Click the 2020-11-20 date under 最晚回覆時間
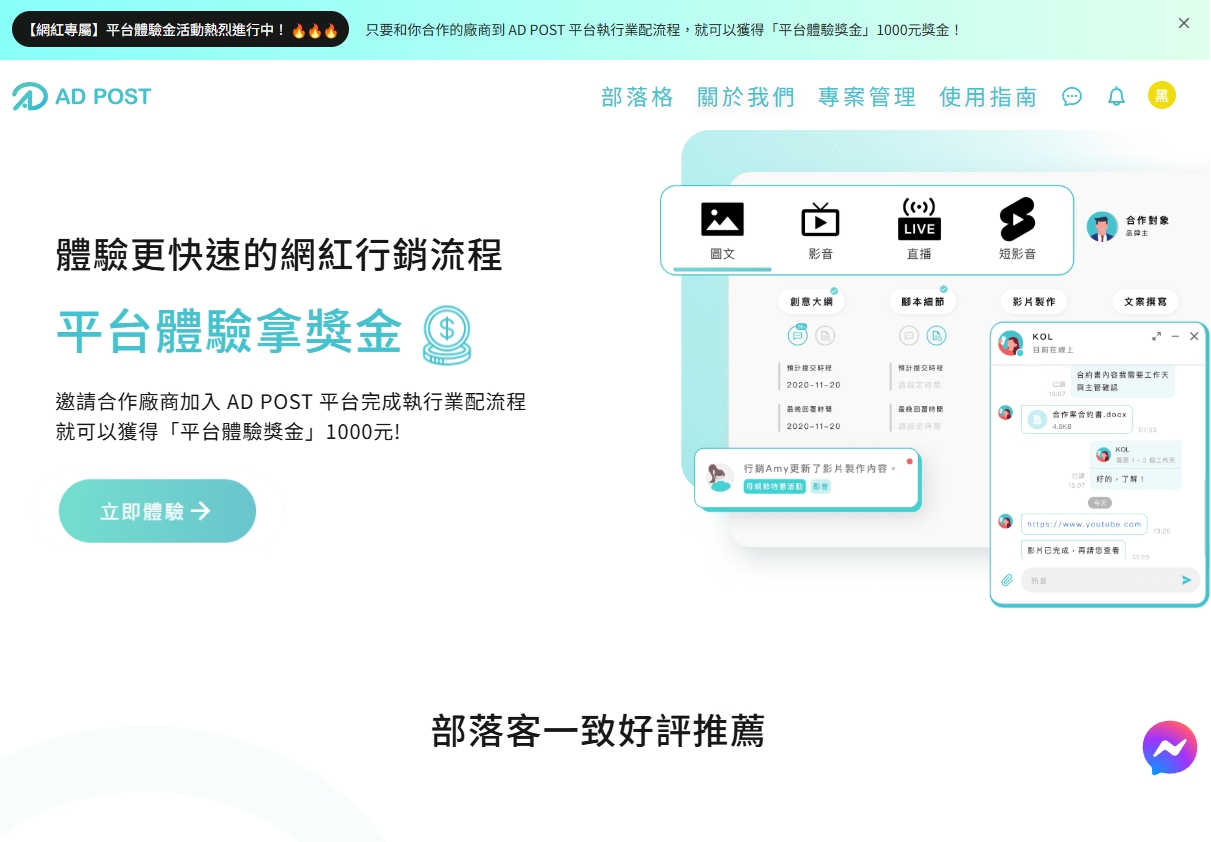The height and width of the screenshot is (842, 1211). [813, 426]
